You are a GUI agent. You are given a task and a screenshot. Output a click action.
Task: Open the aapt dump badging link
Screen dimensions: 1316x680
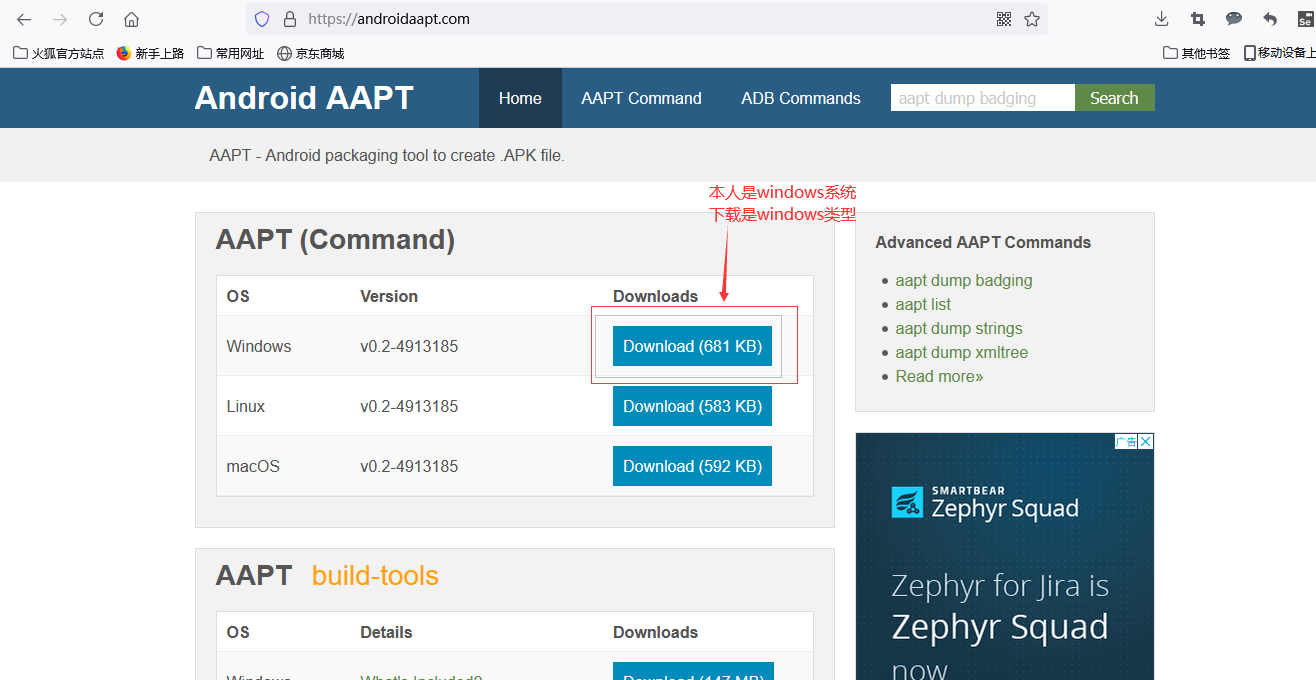coord(963,280)
